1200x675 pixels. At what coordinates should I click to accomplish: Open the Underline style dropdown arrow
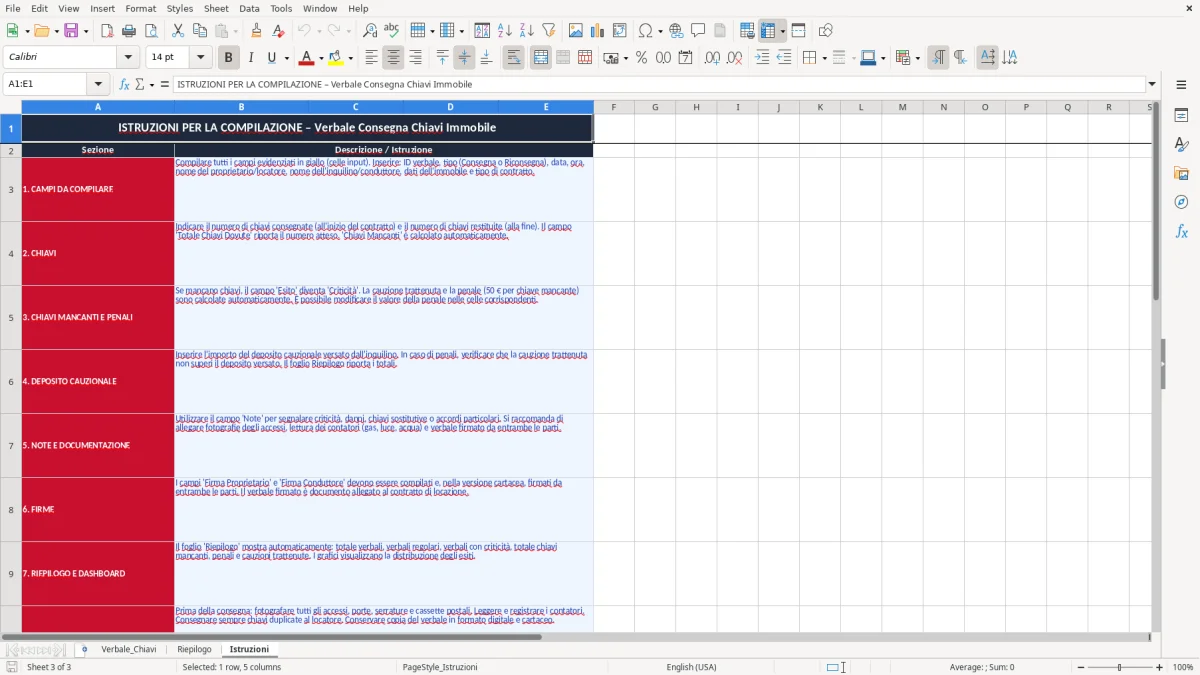[x=285, y=58]
